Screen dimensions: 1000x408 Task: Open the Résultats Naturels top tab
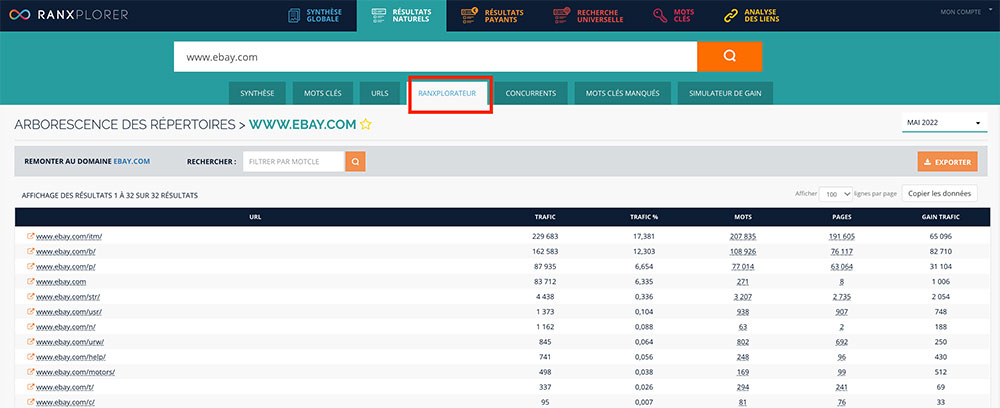pos(402,15)
